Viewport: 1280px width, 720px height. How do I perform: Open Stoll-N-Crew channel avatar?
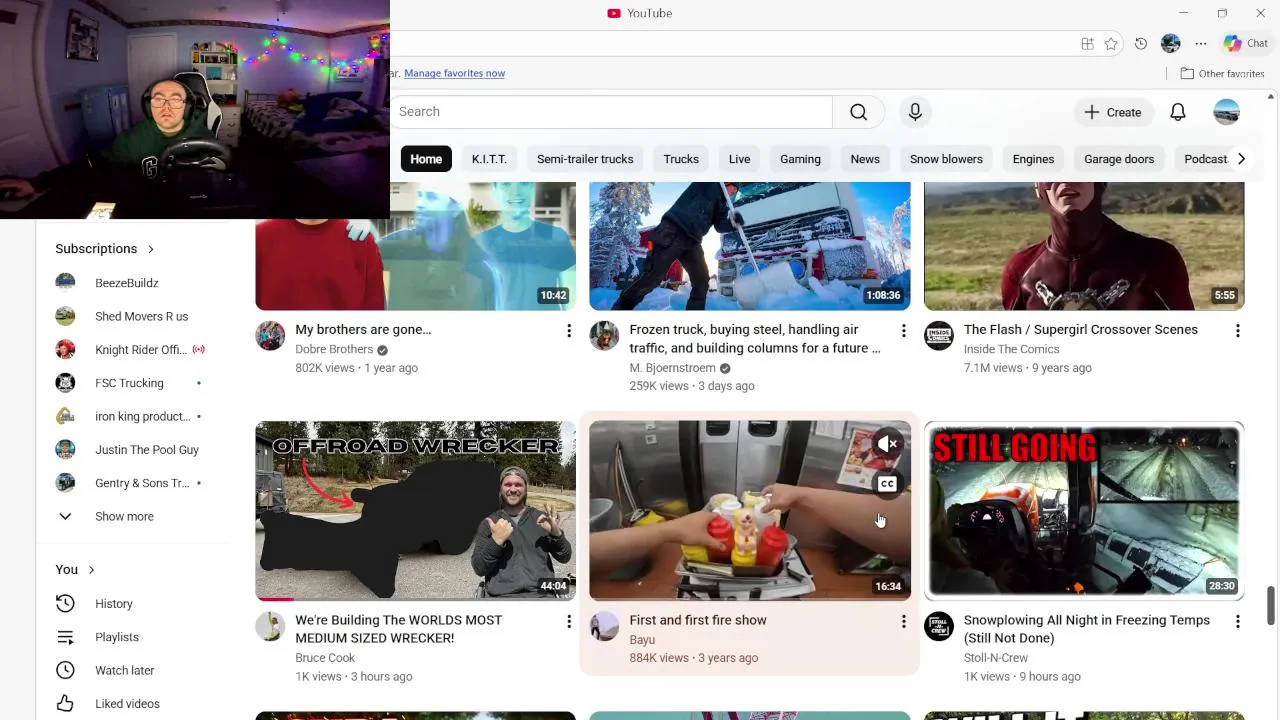[939, 627]
